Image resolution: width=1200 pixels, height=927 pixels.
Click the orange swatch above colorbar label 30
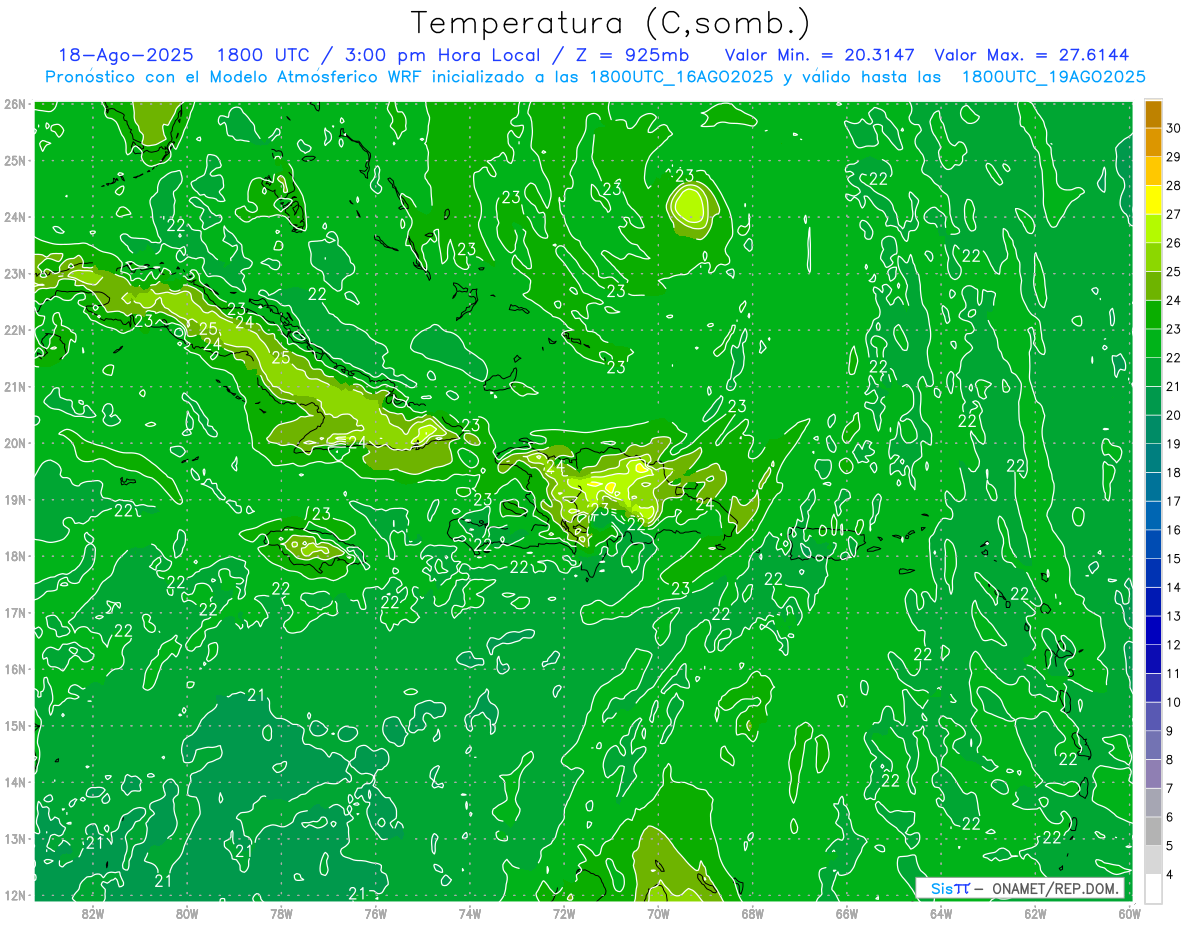pyautogui.click(x=1153, y=114)
